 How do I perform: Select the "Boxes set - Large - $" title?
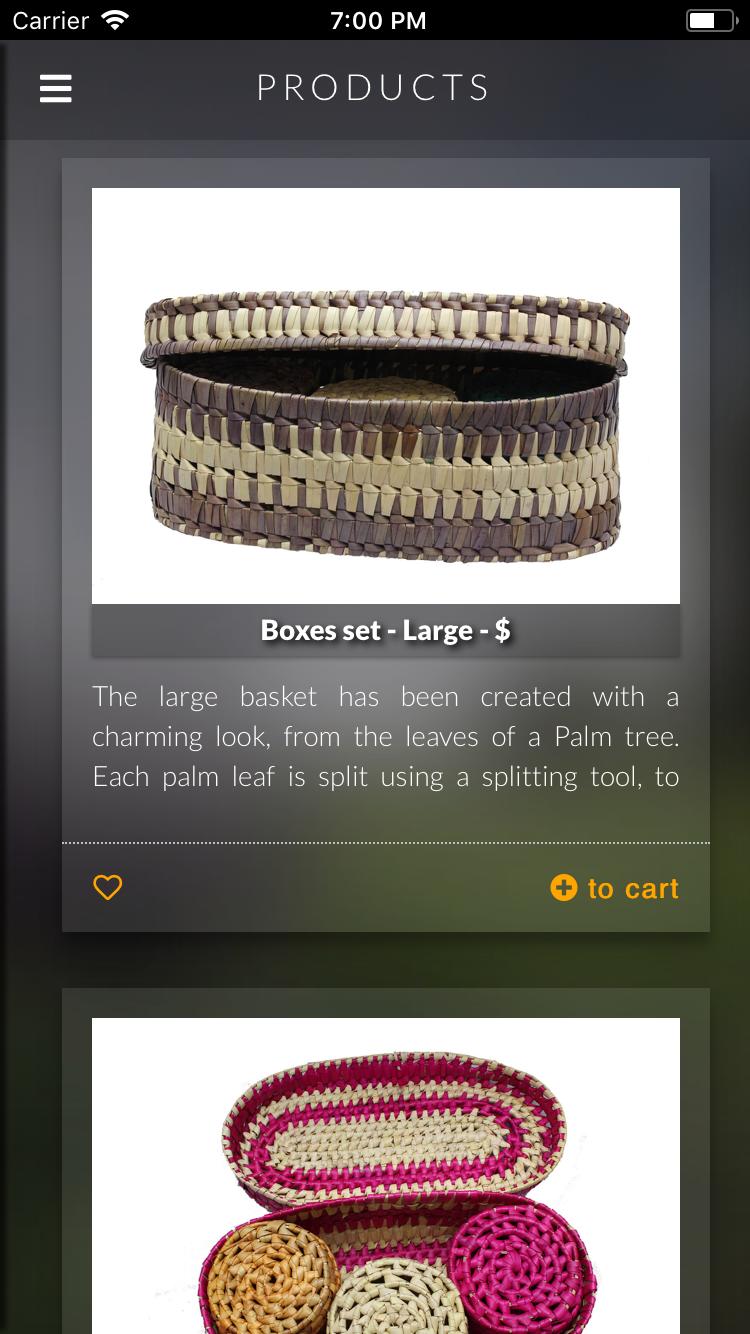[x=386, y=630]
